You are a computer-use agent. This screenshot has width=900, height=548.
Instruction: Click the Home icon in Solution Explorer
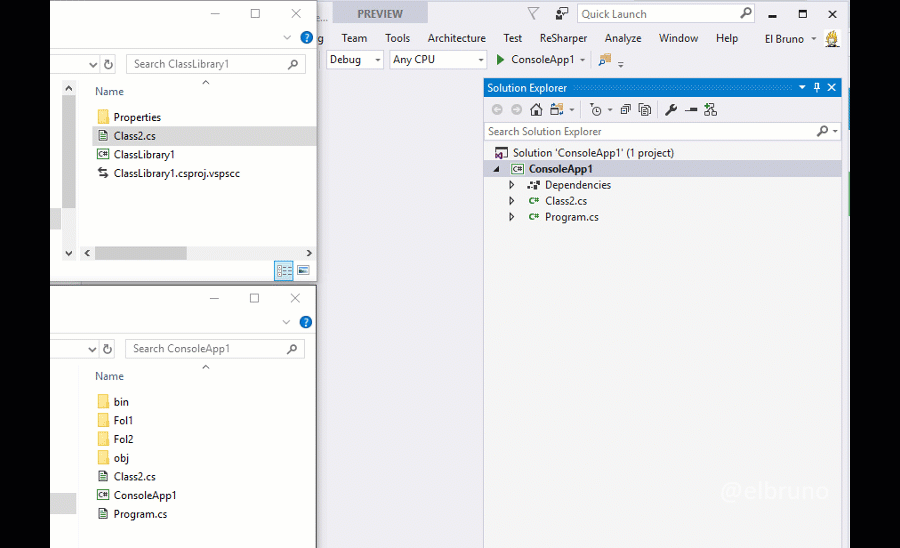536,110
